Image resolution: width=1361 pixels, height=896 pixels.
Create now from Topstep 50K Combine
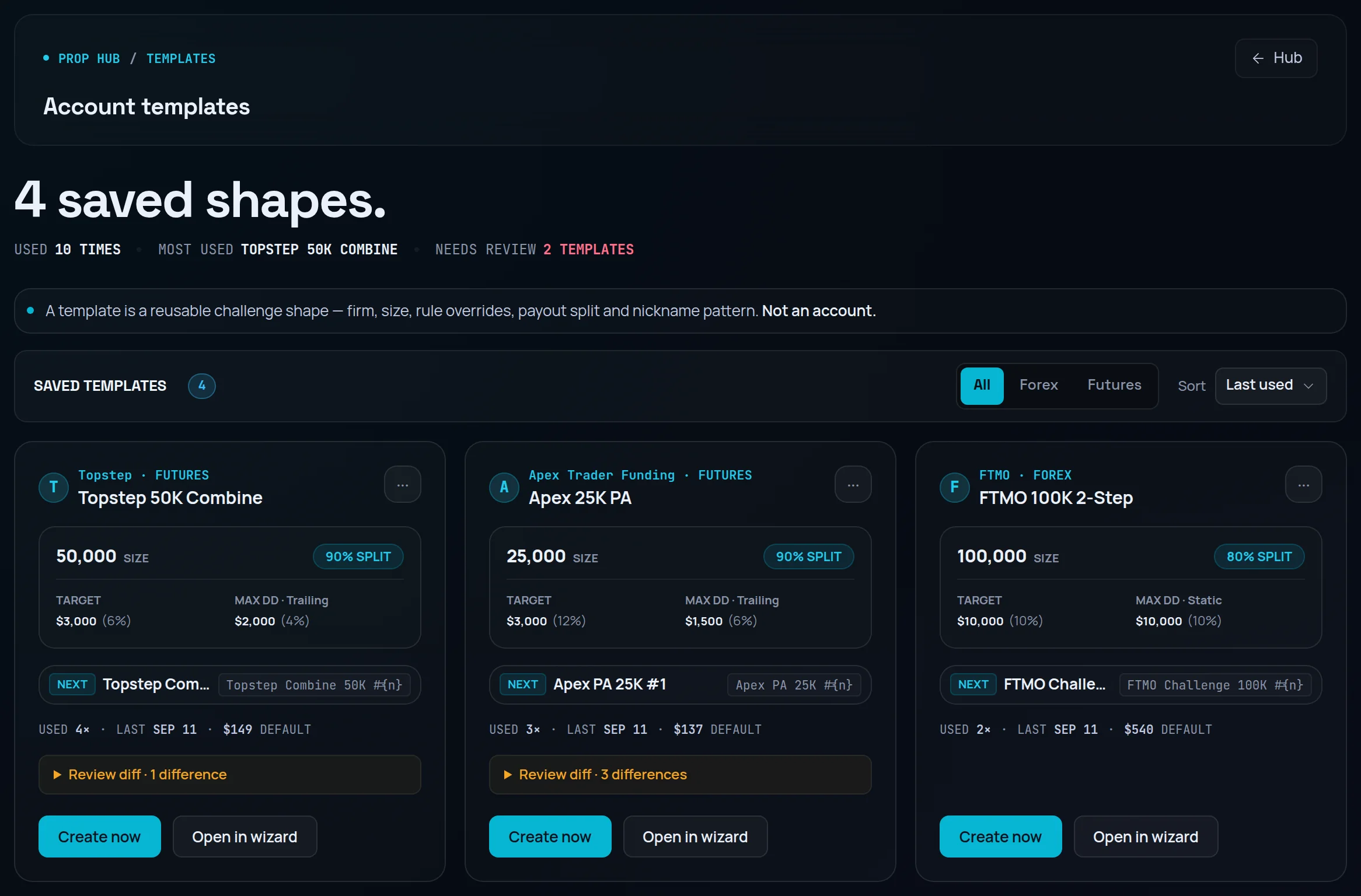[100, 836]
